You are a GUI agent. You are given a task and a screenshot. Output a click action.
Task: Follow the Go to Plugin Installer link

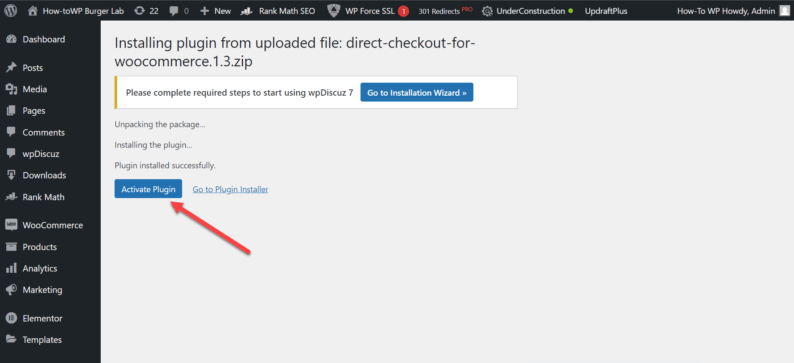(x=230, y=189)
